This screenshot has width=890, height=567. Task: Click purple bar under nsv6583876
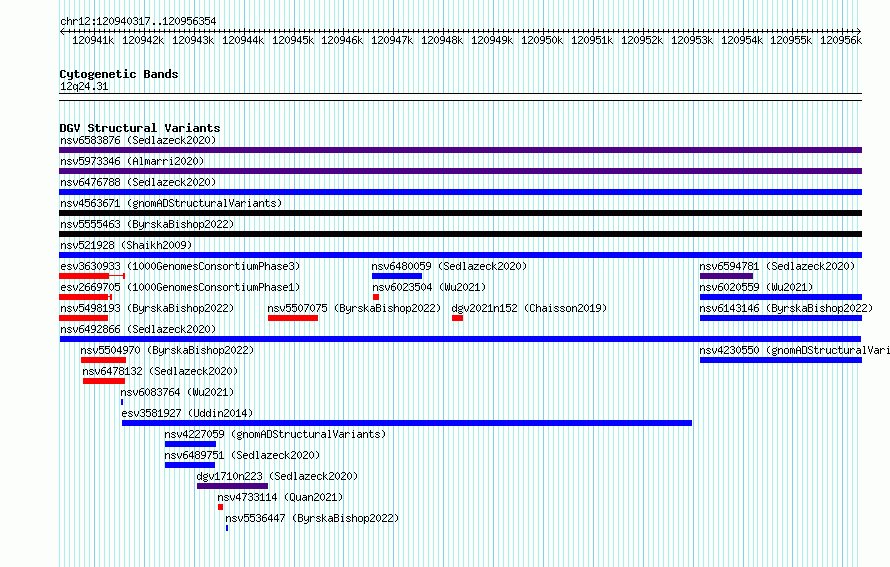(x=460, y=150)
